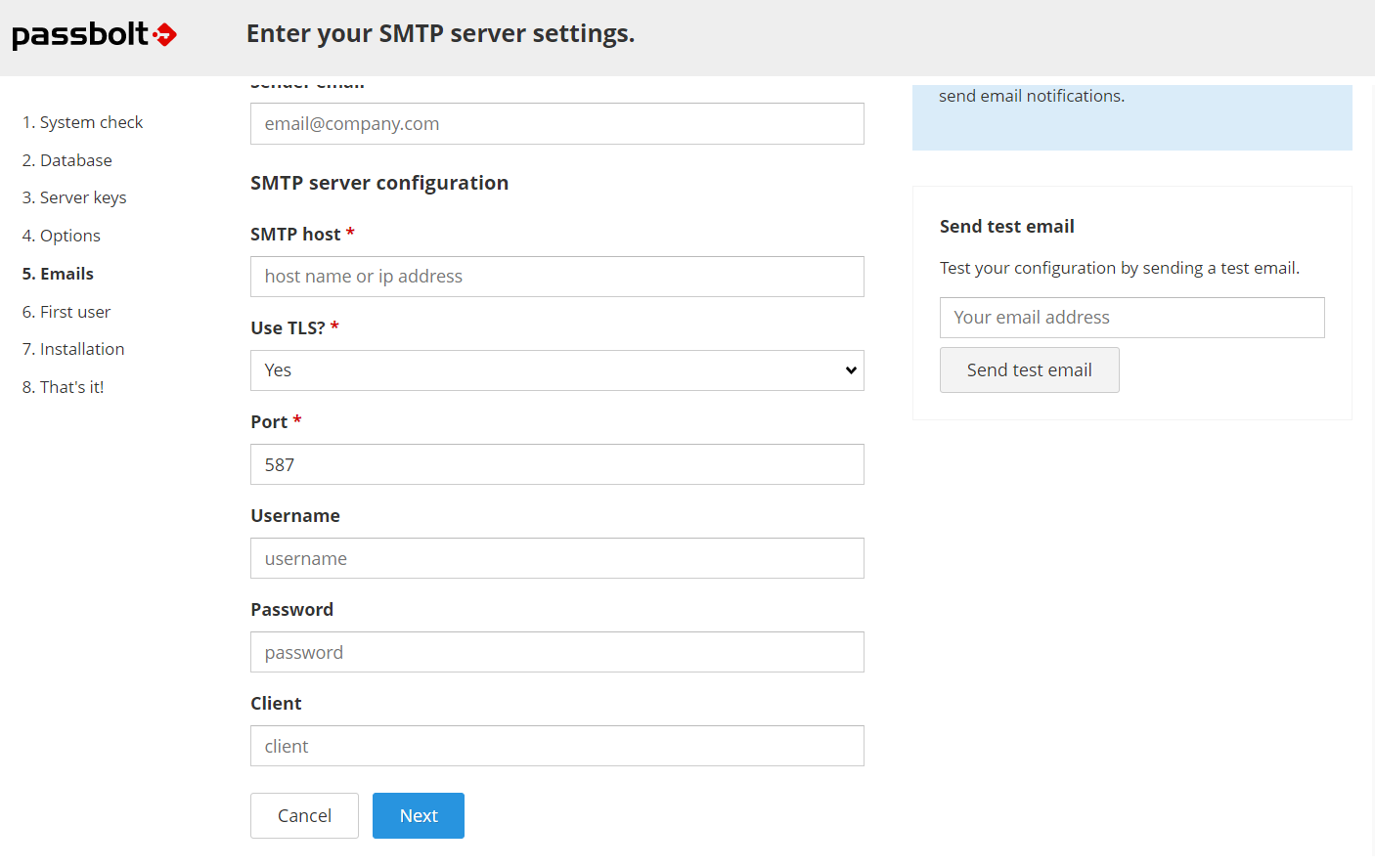Expand the Use TLS selector chevron
Viewport: 1375px width, 868px height.
850,369
